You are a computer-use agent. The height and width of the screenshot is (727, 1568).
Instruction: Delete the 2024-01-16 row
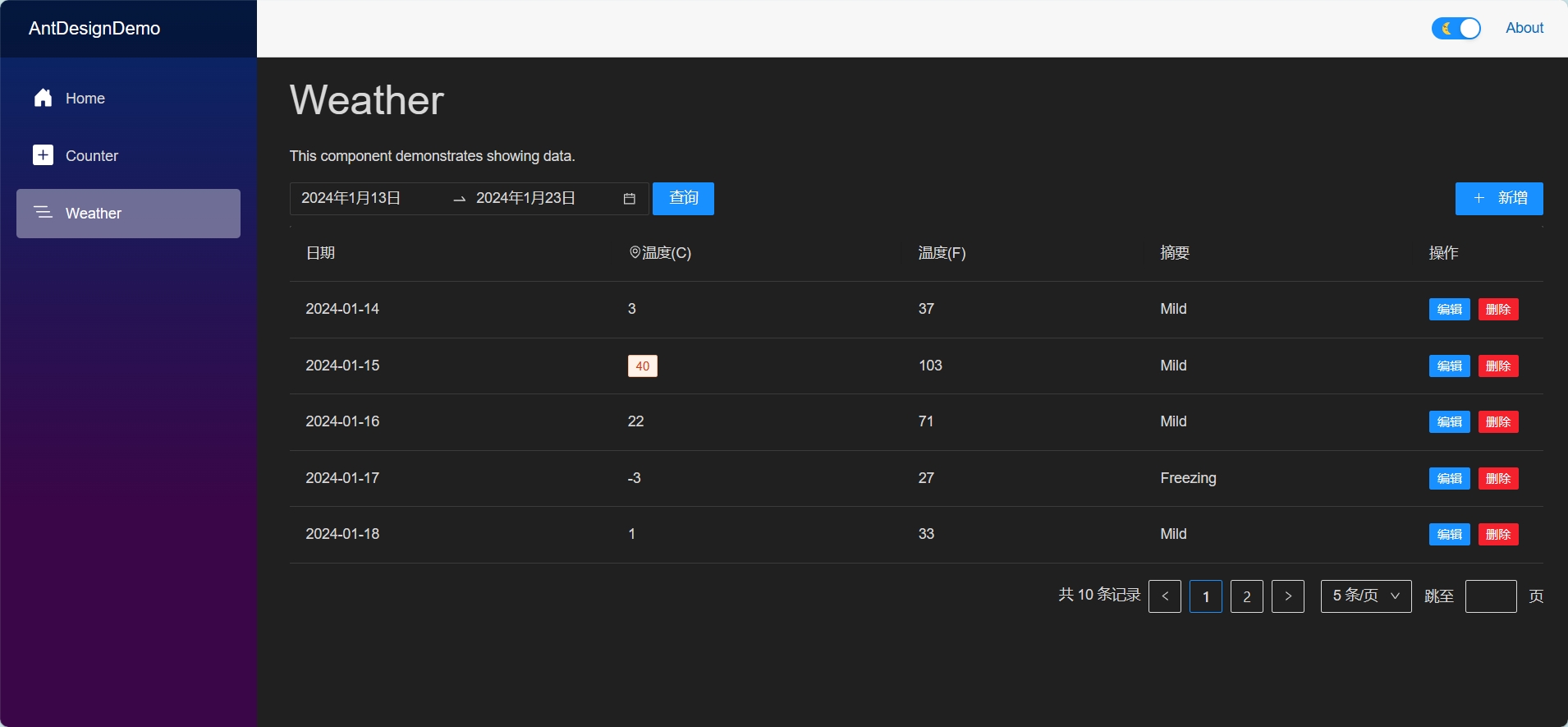point(1498,422)
